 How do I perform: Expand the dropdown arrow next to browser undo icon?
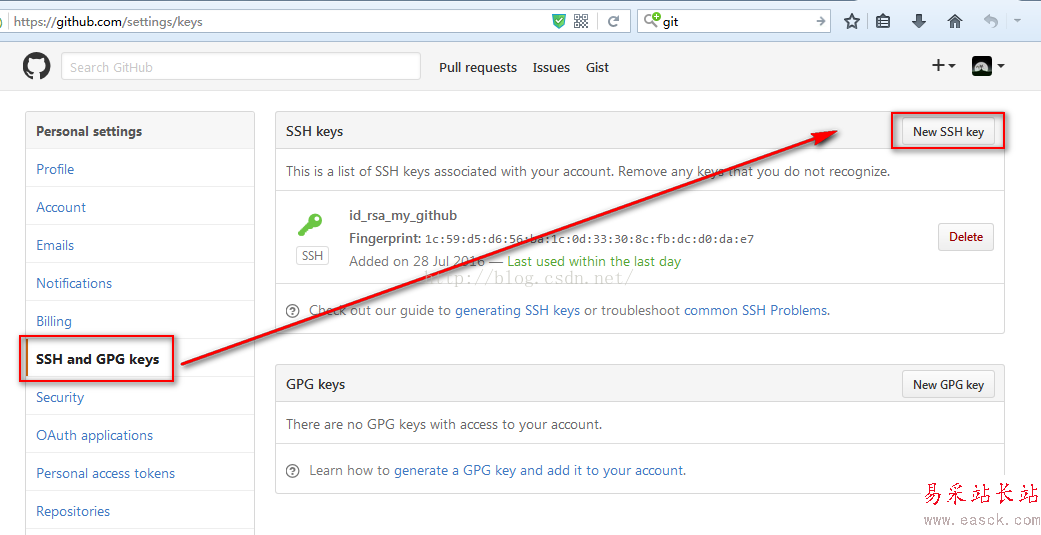coord(1017,21)
